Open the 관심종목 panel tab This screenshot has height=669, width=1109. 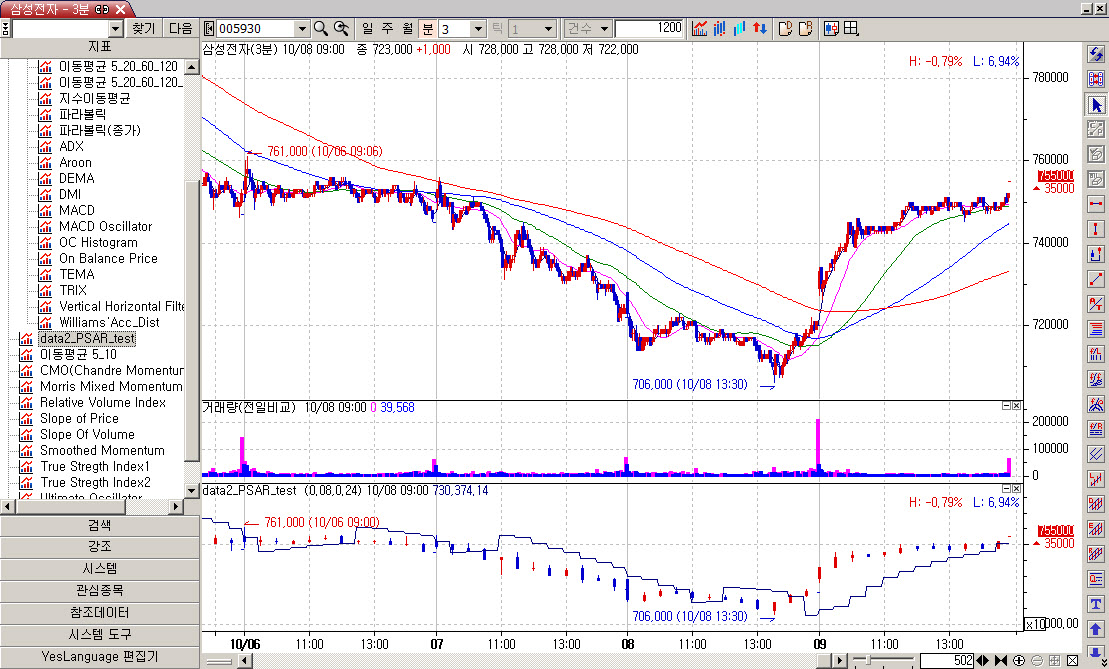pyautogui.click(x=99, y=590)
